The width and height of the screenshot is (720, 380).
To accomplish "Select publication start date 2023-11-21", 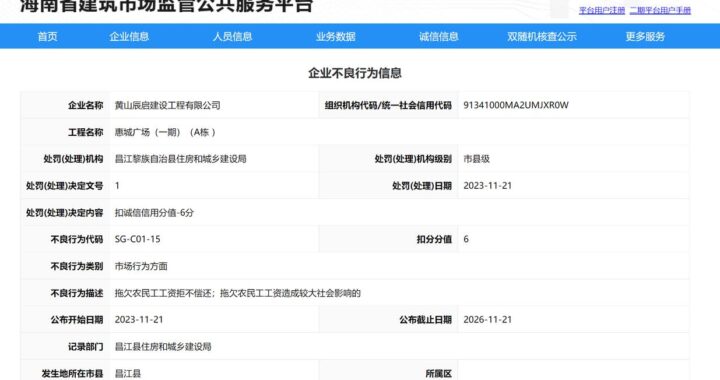I will coord(139,320).
